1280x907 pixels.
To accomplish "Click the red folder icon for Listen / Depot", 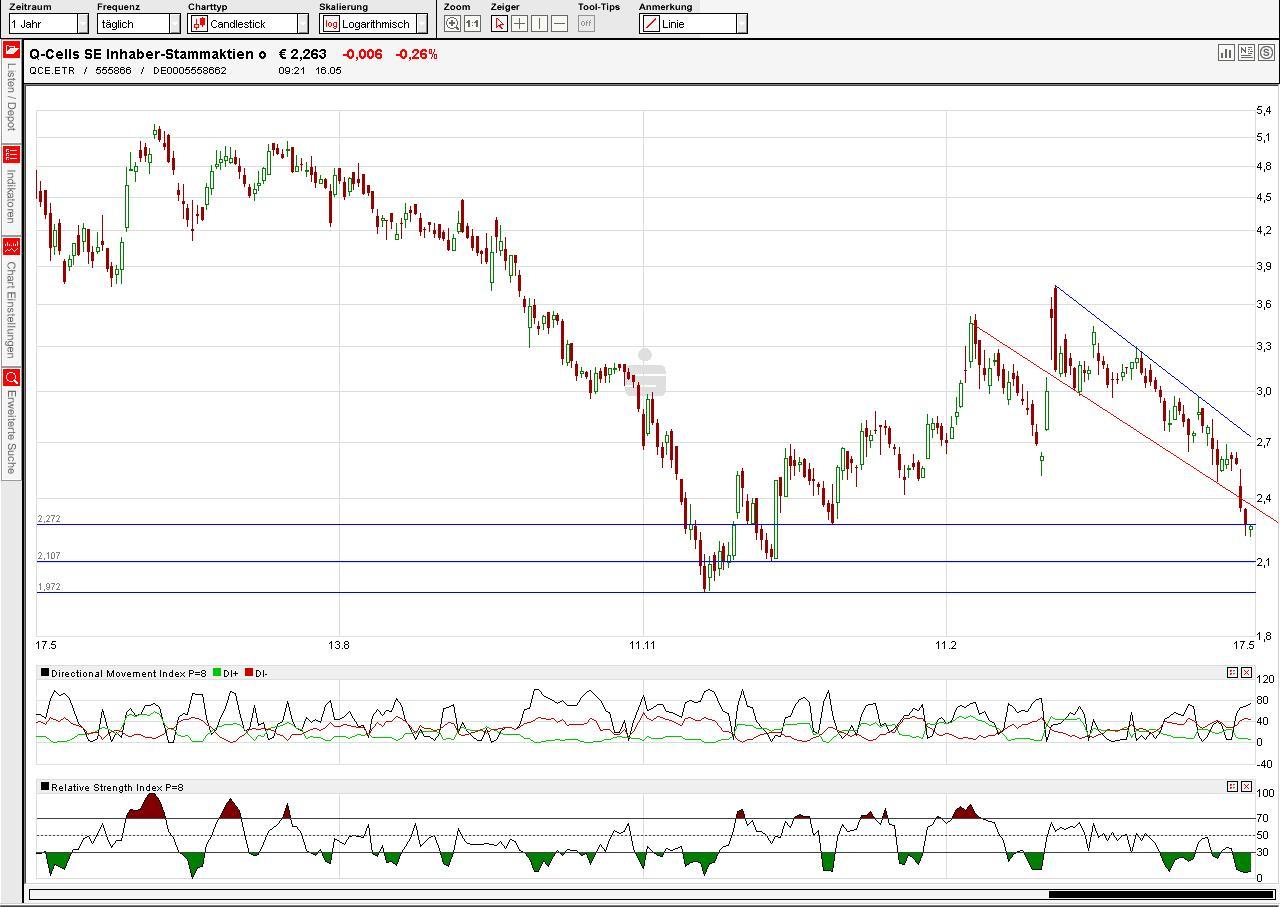I will 11,50.
